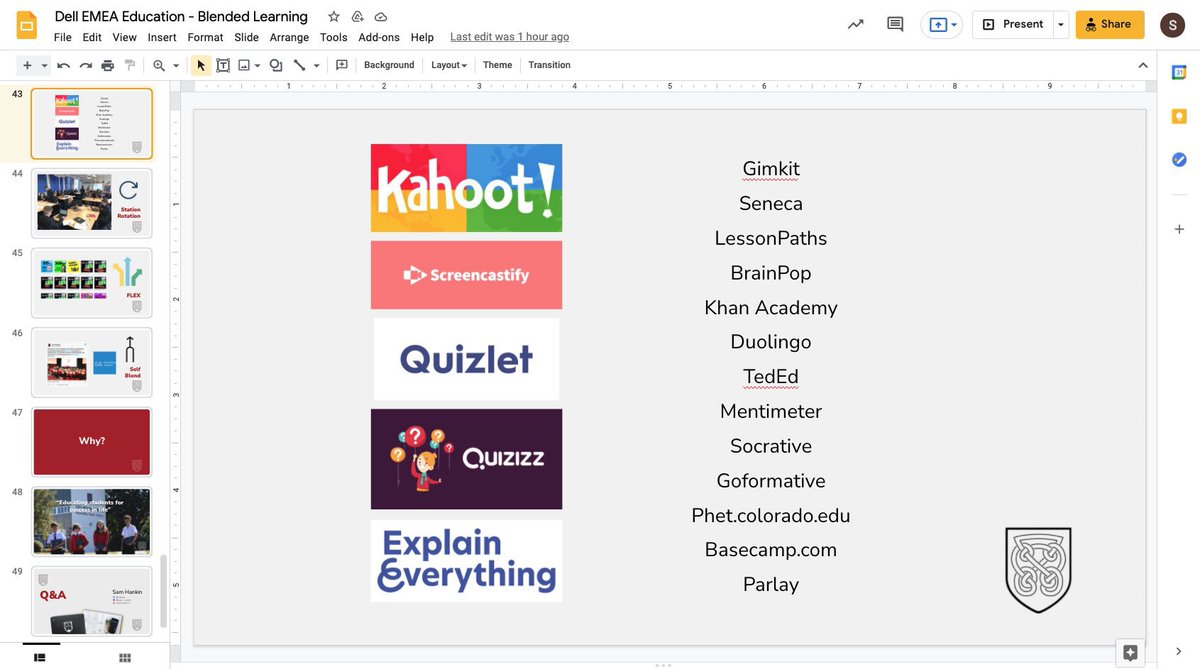This screenshot has width=1200, height=669.
Task: Check the cloud save status icon
Action: [381, 17]
